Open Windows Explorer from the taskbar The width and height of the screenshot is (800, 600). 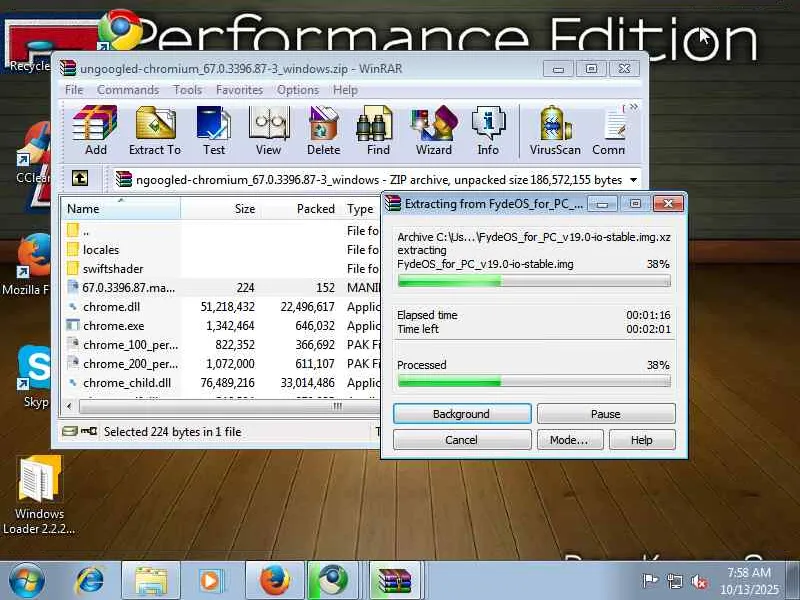point(151,581)
